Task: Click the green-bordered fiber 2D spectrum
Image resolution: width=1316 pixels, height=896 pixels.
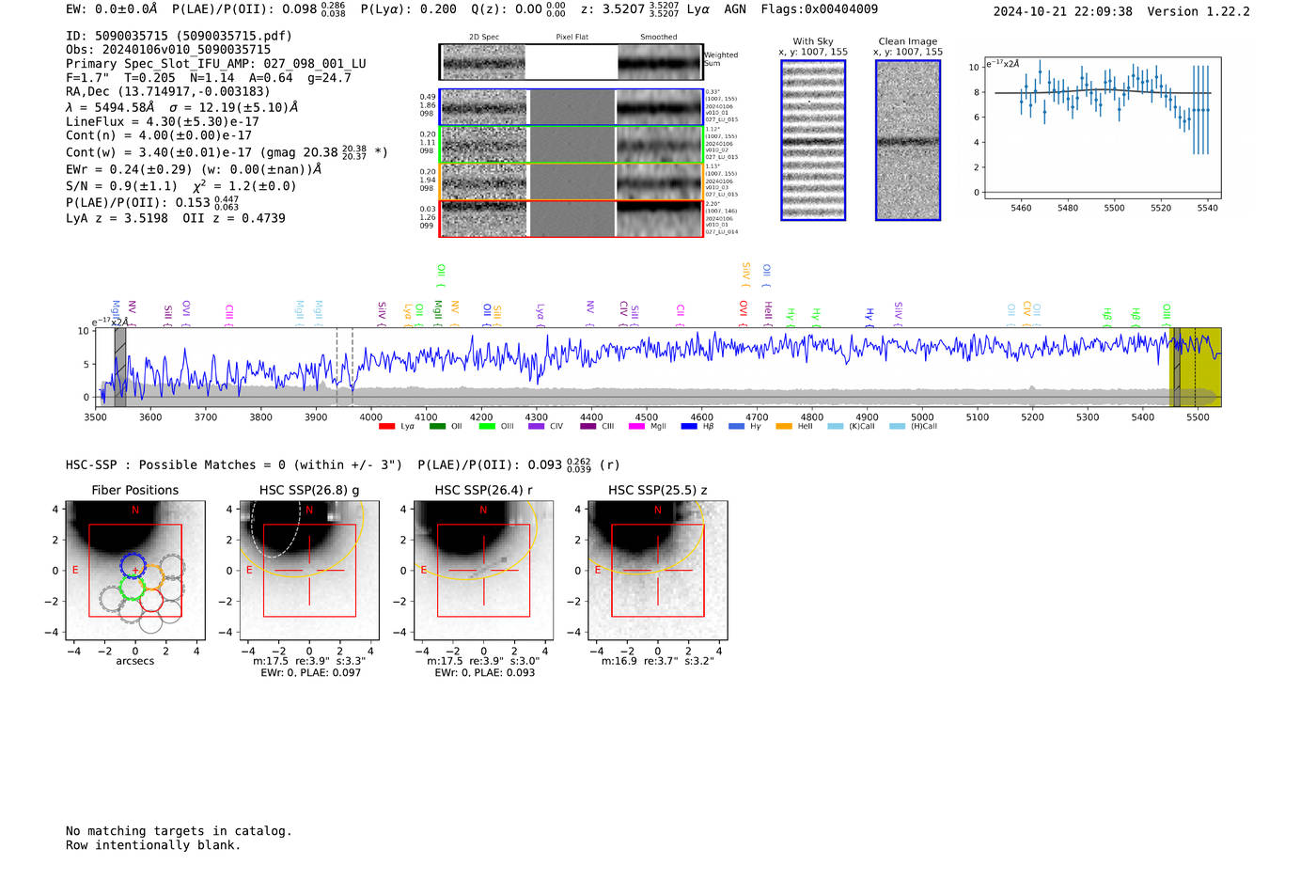Action: tap(572, 145)
